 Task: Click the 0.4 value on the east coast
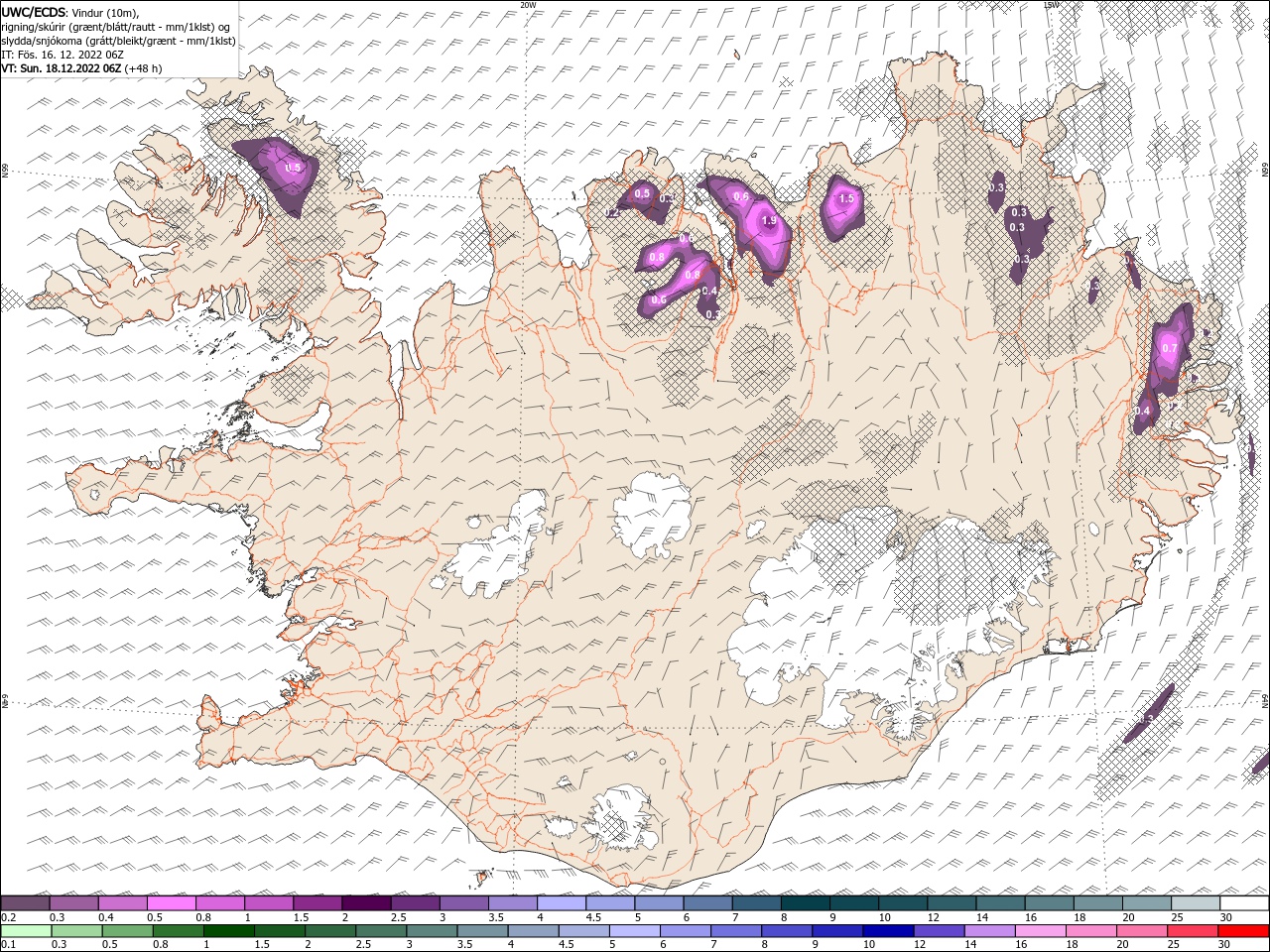pos(1141,411)
